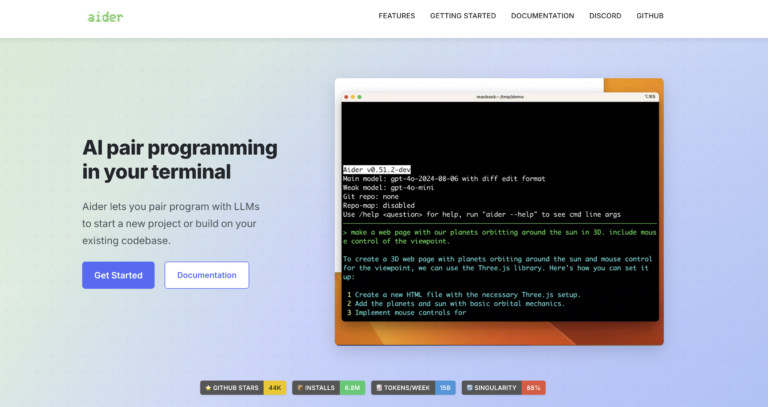The width and height of the screenshot is (768, 407).
Task: Click the aider logo in the header
Action: (x=105, y=17)
